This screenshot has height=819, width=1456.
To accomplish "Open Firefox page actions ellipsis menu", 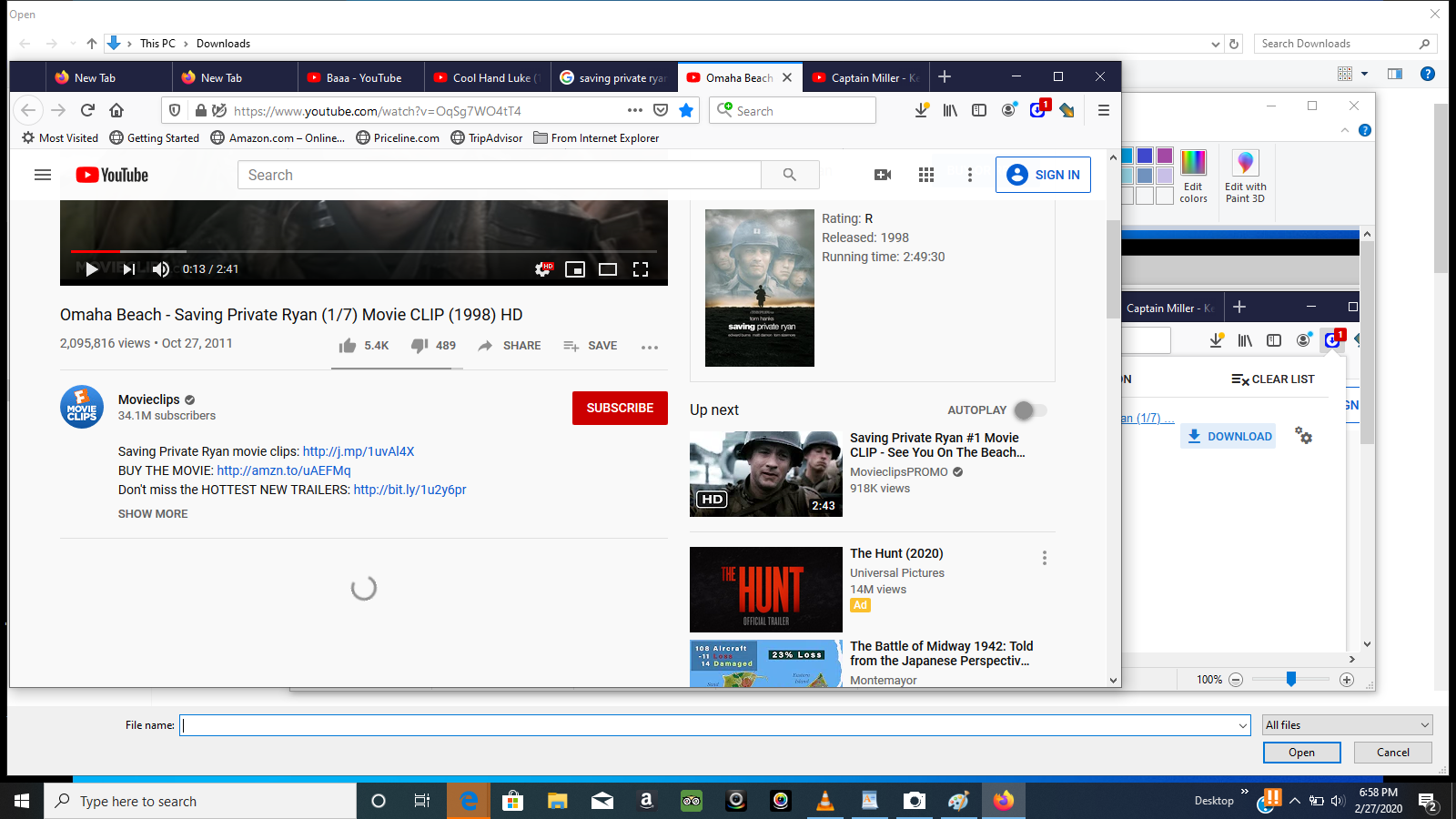I will click(x=635, y=110).
